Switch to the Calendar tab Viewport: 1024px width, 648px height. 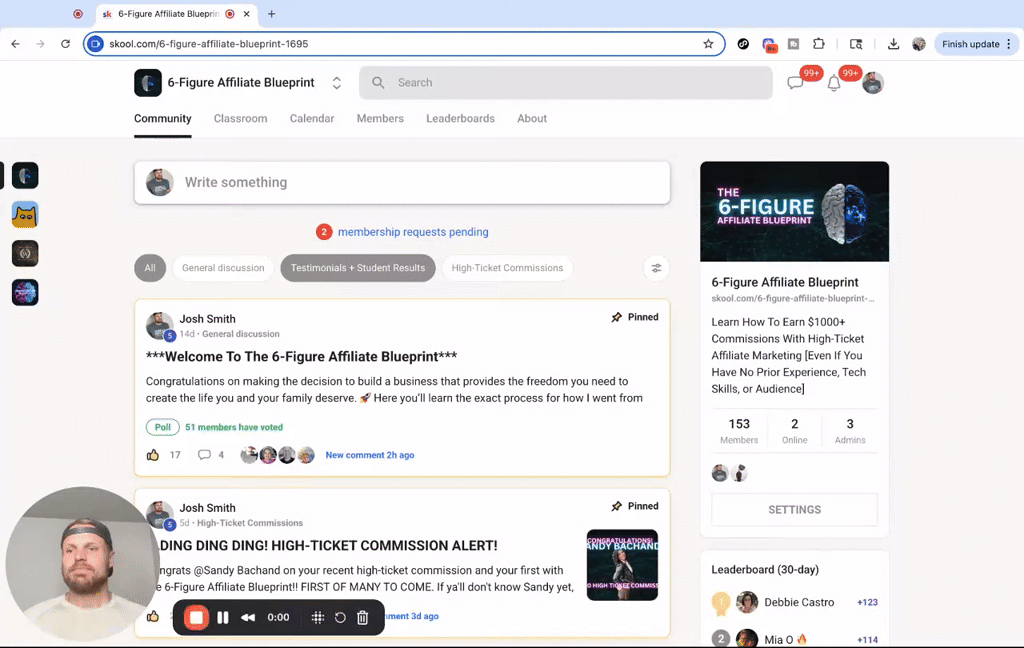click(312, 118)
